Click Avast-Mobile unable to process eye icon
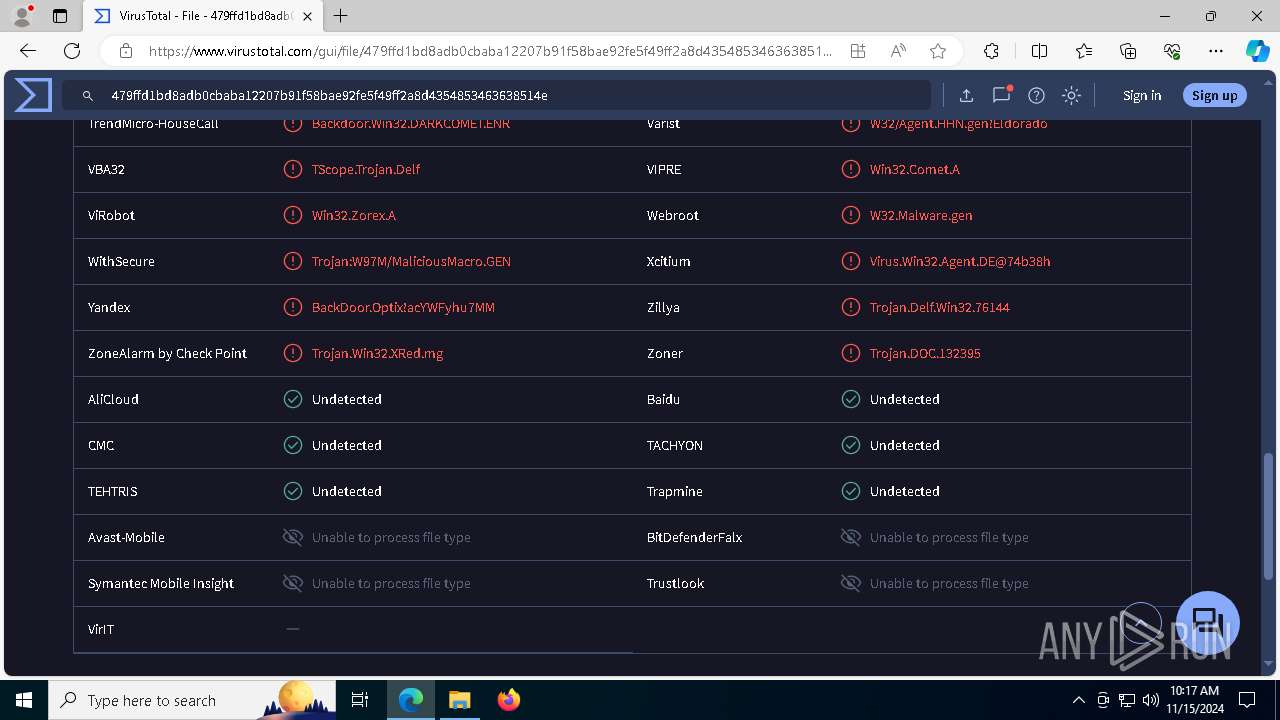The image size is (1280, 720). (x=293, y=537)
